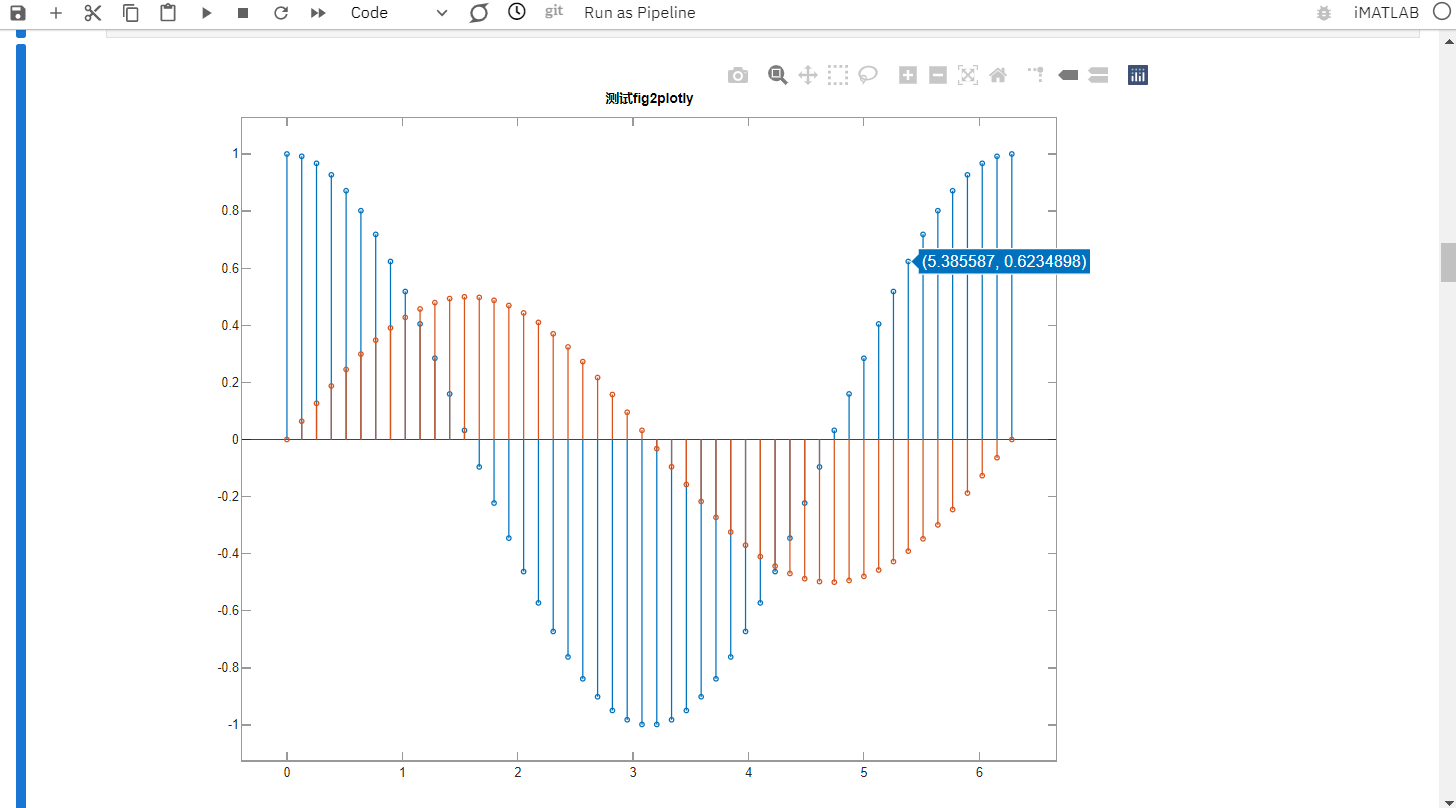Zoom out using the minus modebar button
This screenshot has width=1456, height=808.
938,75
